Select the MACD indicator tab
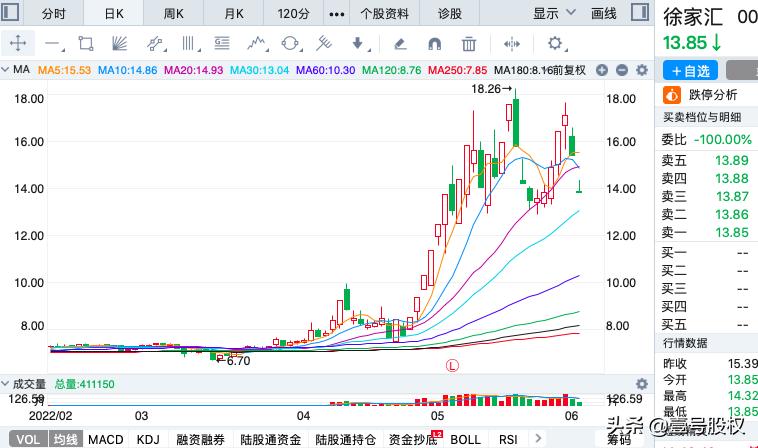The height and width of the screenshot is (448, 758). point(105,439)
